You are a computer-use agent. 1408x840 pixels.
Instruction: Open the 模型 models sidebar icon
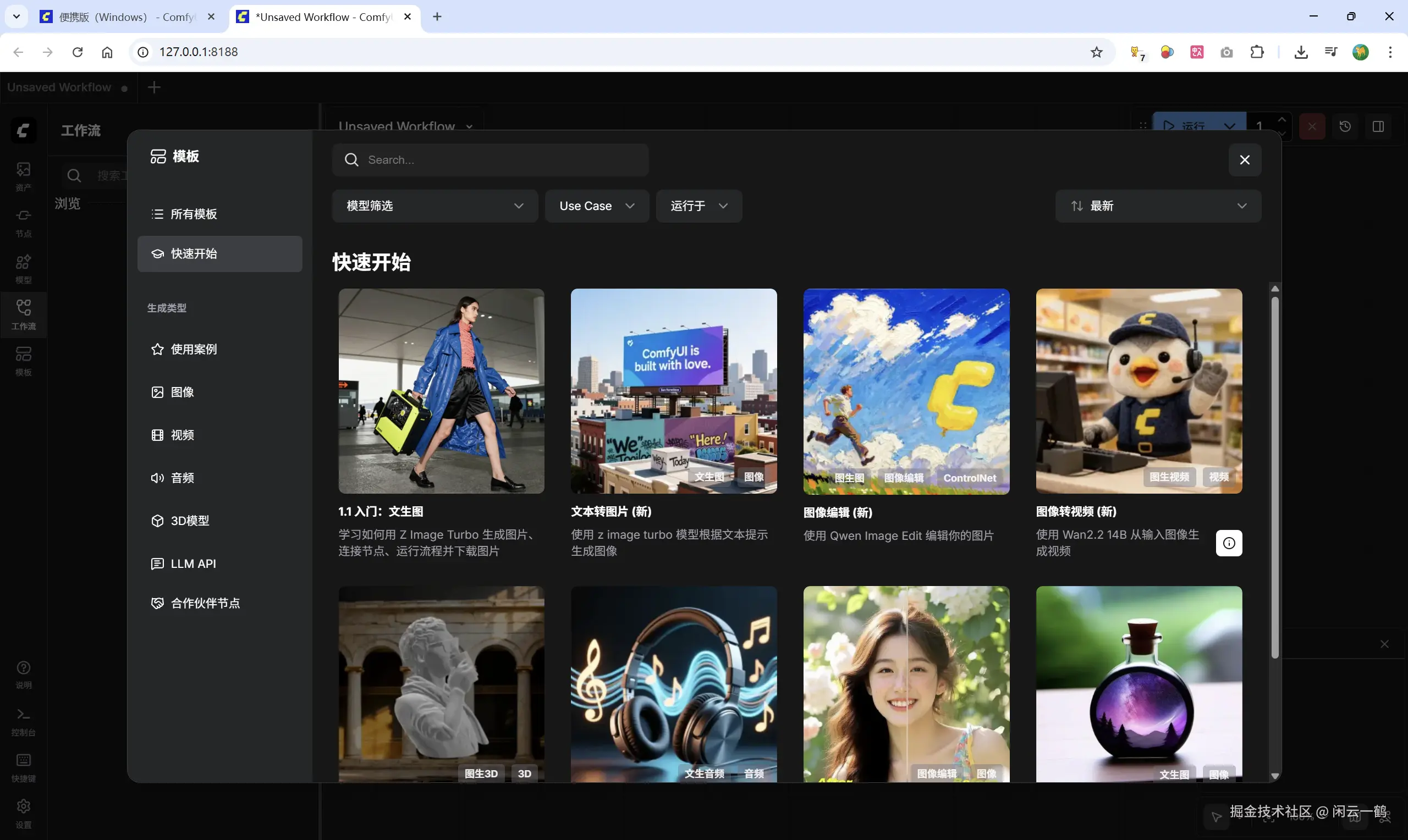(x=23, y=268)
